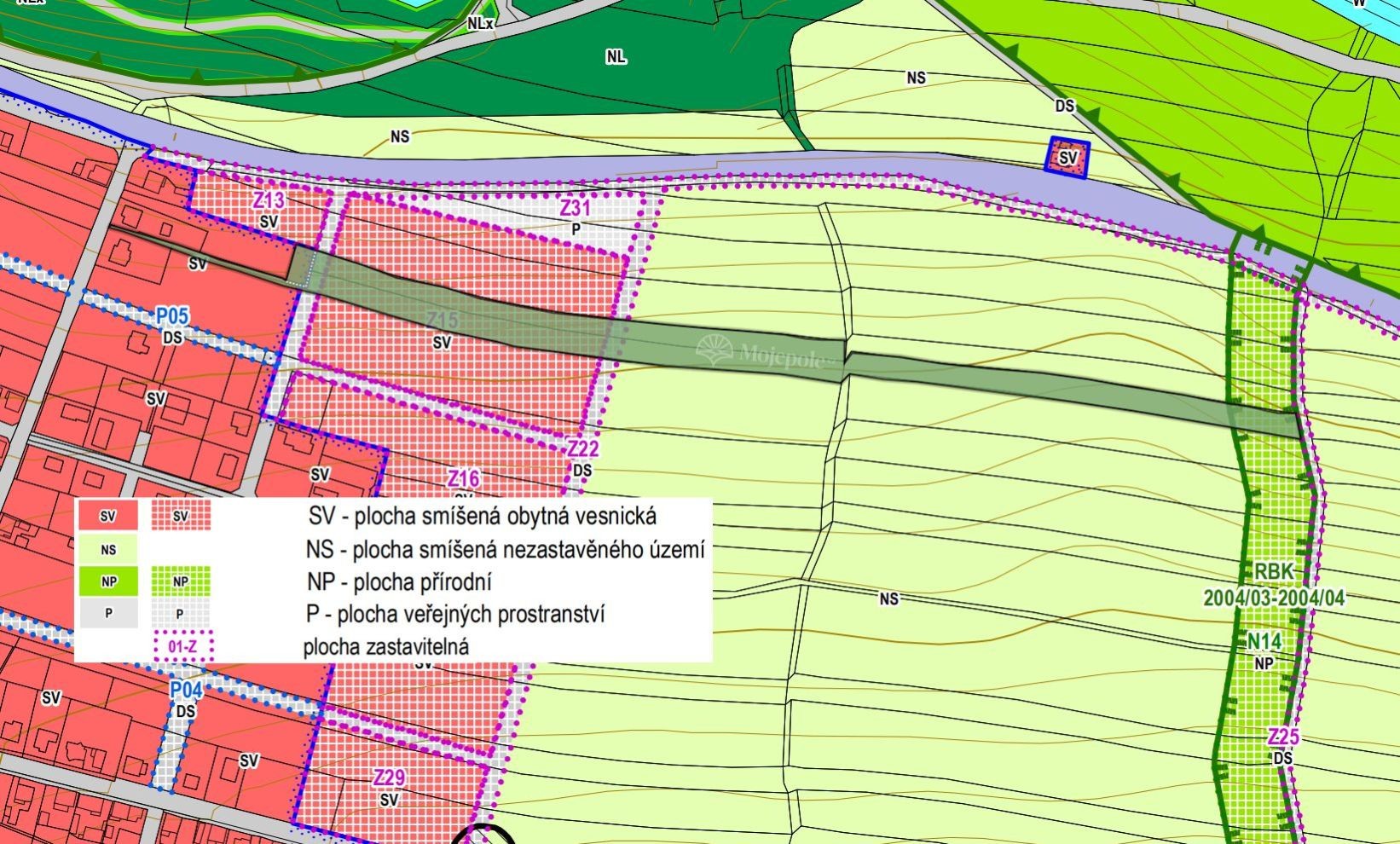This screenshot has height=844, width=1400.
Task: Click the DS label under Z22
Action: point(582,471)
